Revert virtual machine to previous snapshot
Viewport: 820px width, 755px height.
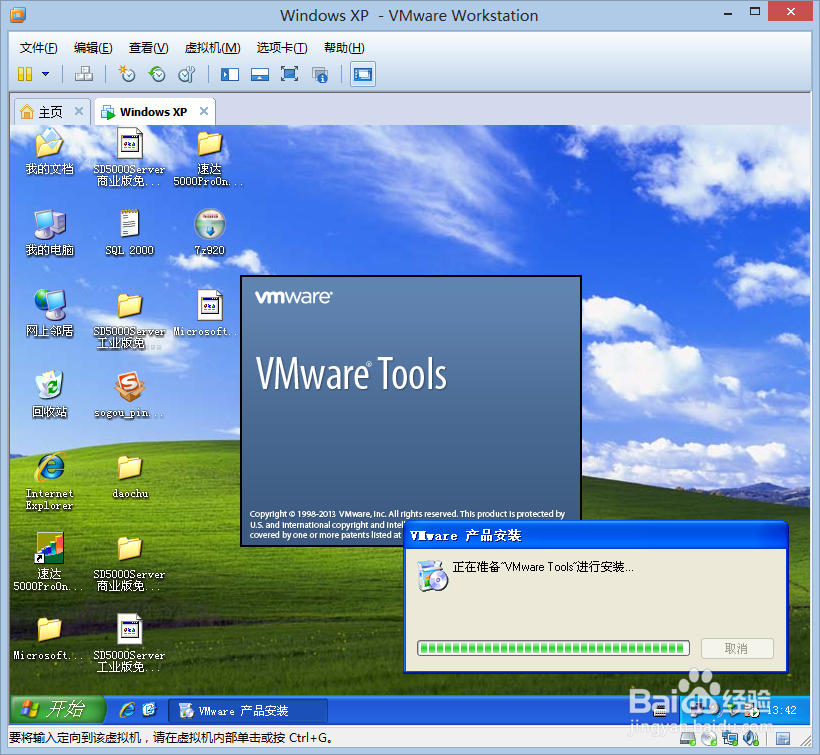(156, 74)
